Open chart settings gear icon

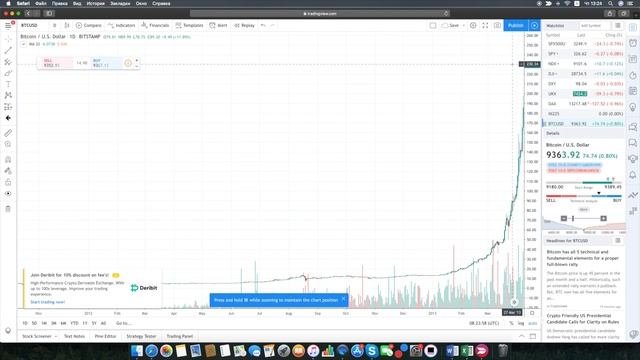[x=473, y=25]
